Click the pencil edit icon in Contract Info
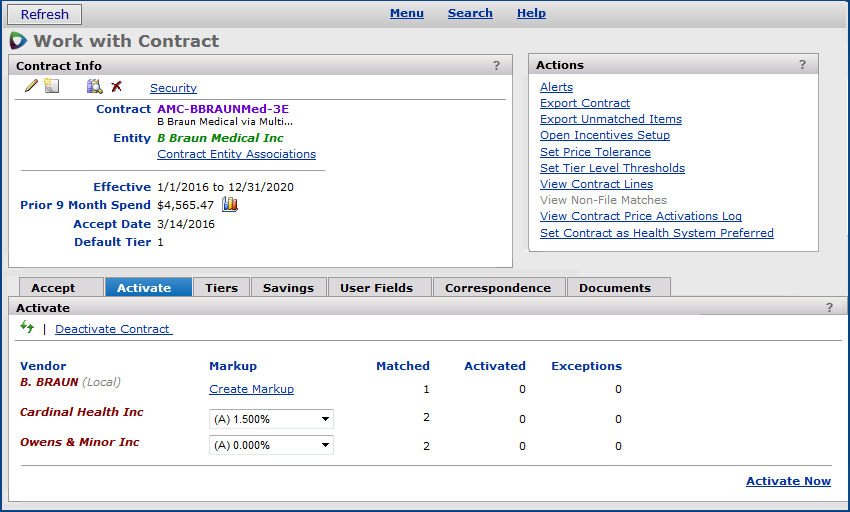Viewport: 850px width, 512px height. 31,87
